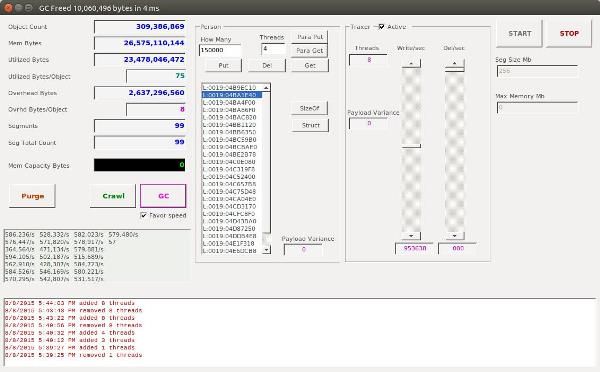This screenshot has width=600, height=372.
Task: Click the Person group Payload Variance field
Action: coord(303,250)
